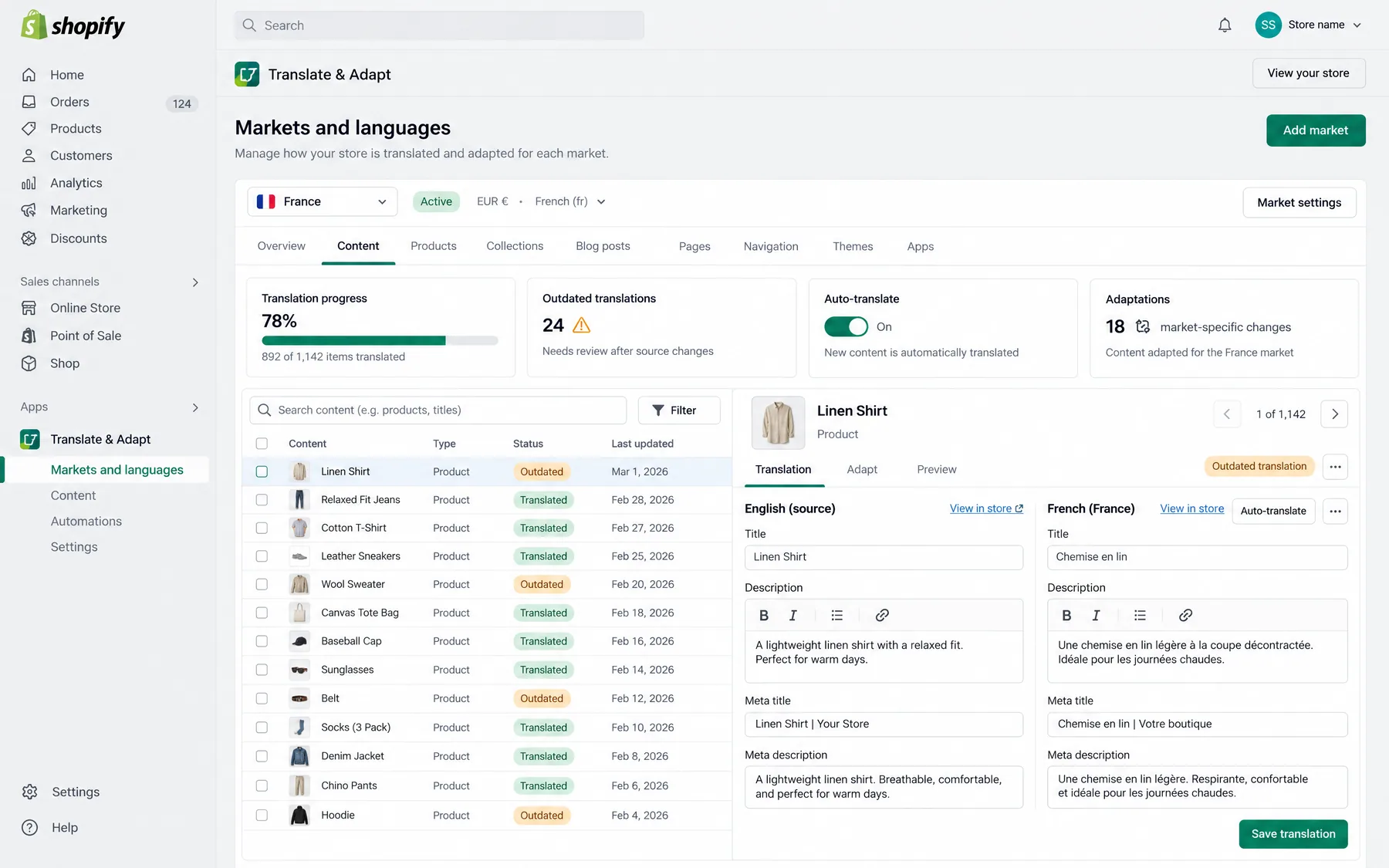Image resolution: width=1389 pixels, height=868 pixels.
Task: Click the Bold icon in French description
Action: (x=1066, y=615)
